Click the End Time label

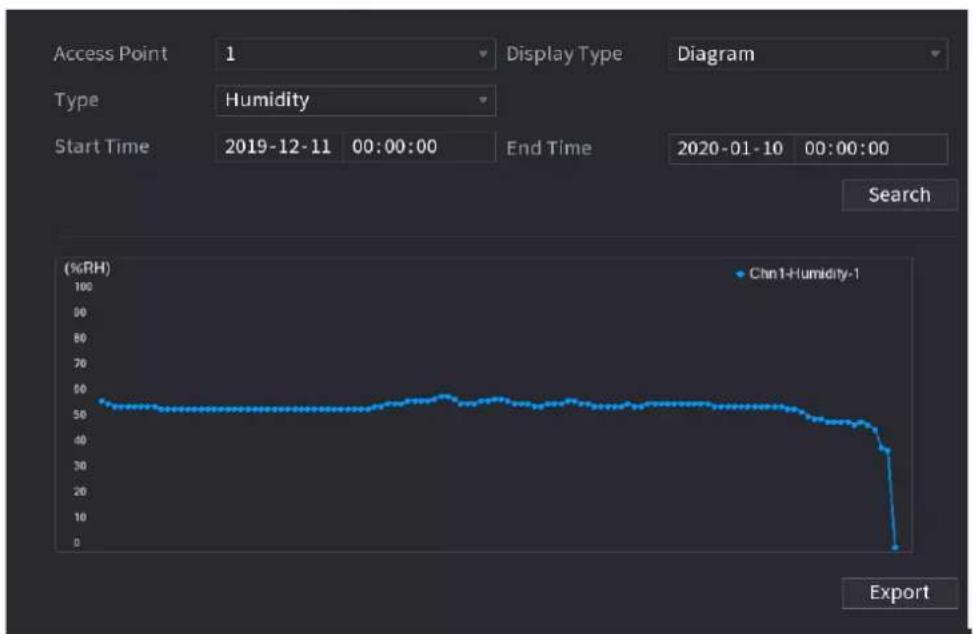pos(549,148)
